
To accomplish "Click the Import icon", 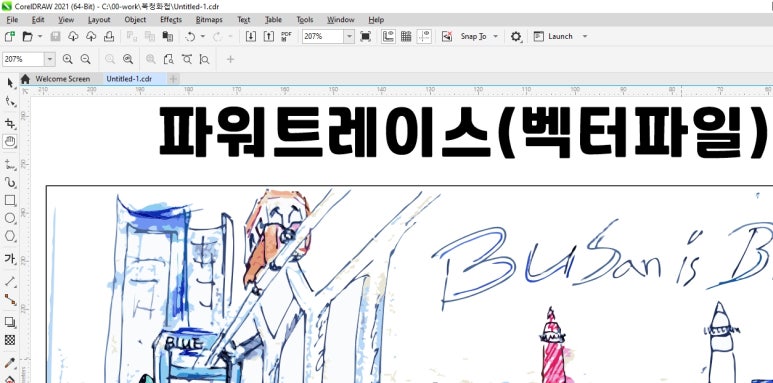I will tap(251, 36).
